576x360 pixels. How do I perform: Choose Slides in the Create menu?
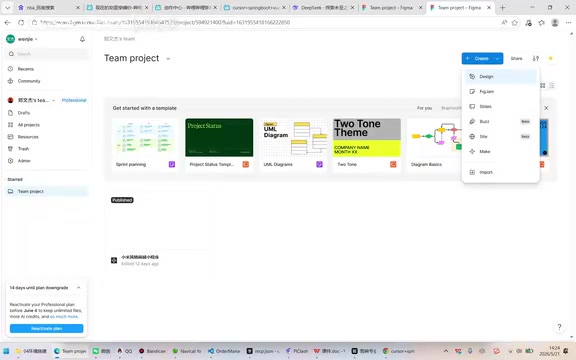coord(500,107)
